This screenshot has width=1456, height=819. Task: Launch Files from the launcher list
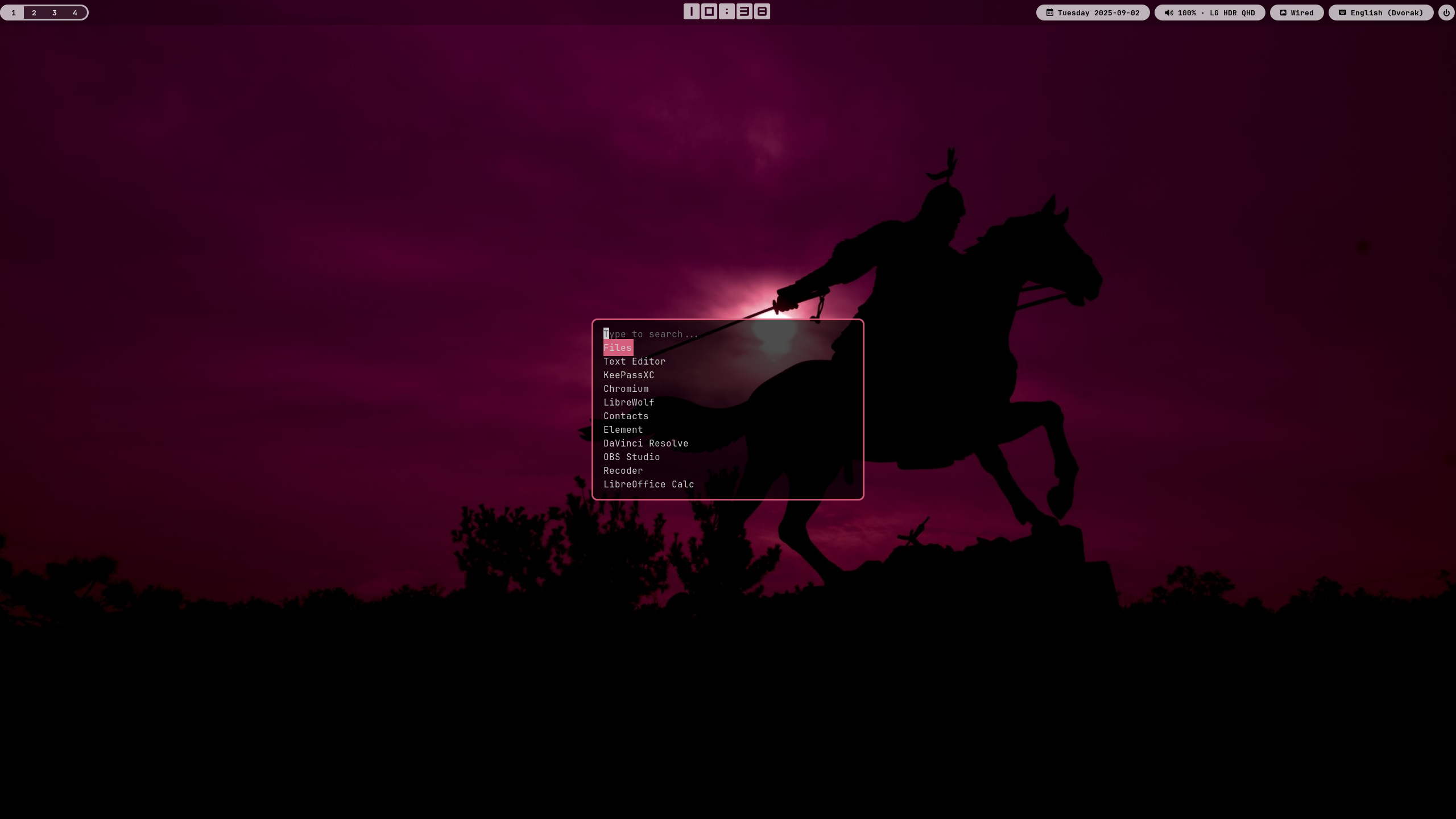(618, 348)
